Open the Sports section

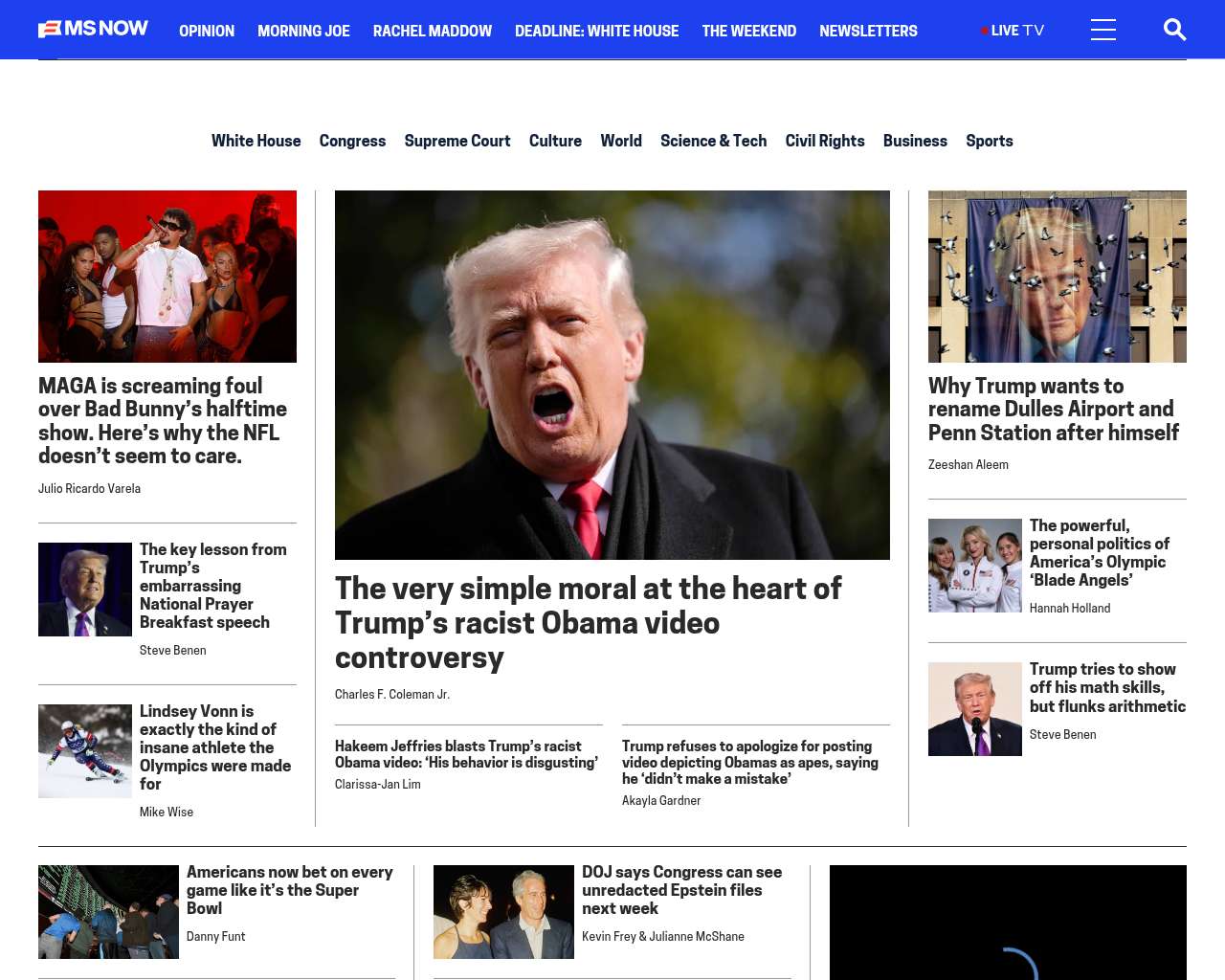point(990,141)
